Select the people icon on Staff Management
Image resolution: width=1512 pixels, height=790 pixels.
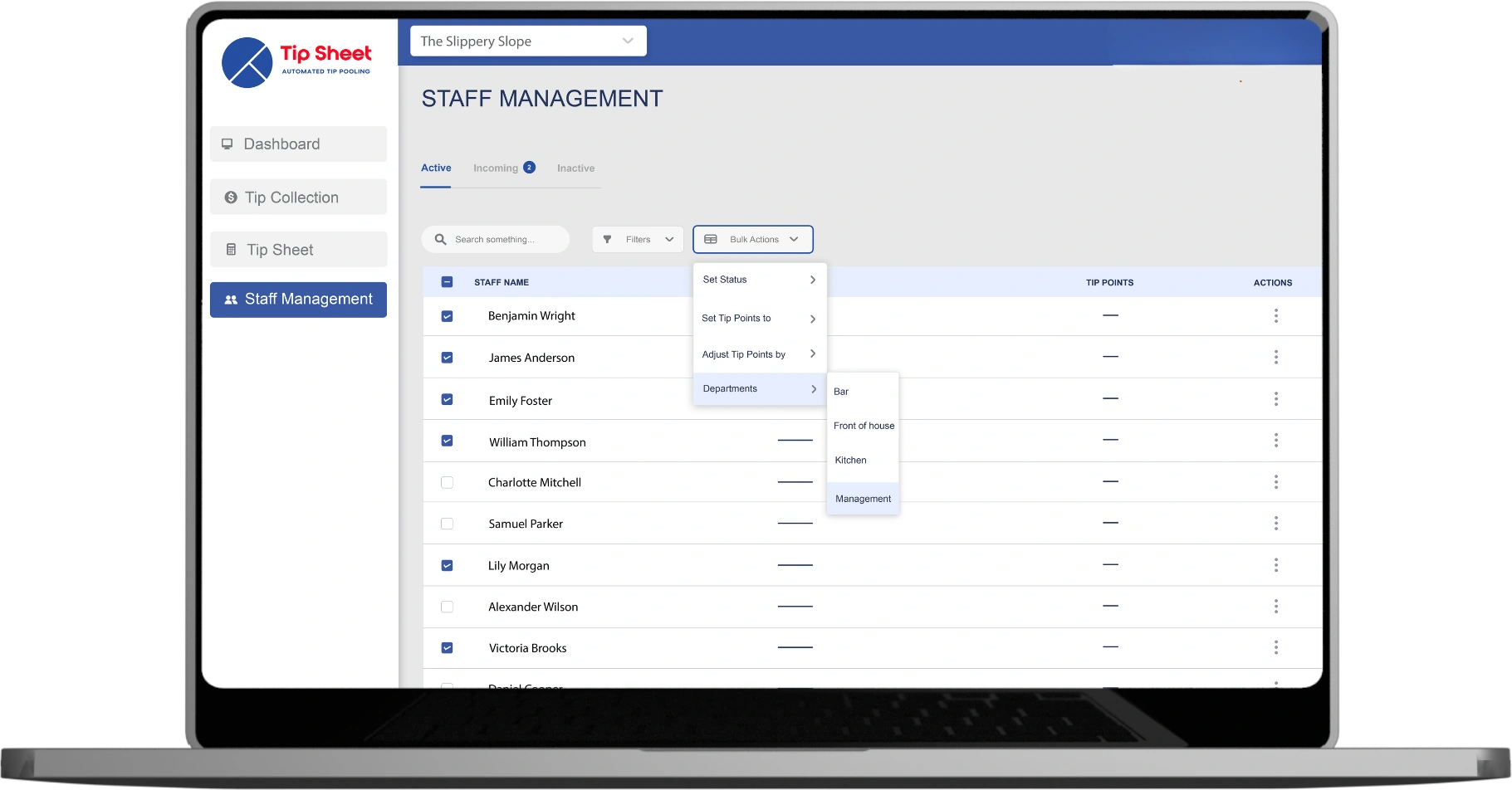(231, 300)
